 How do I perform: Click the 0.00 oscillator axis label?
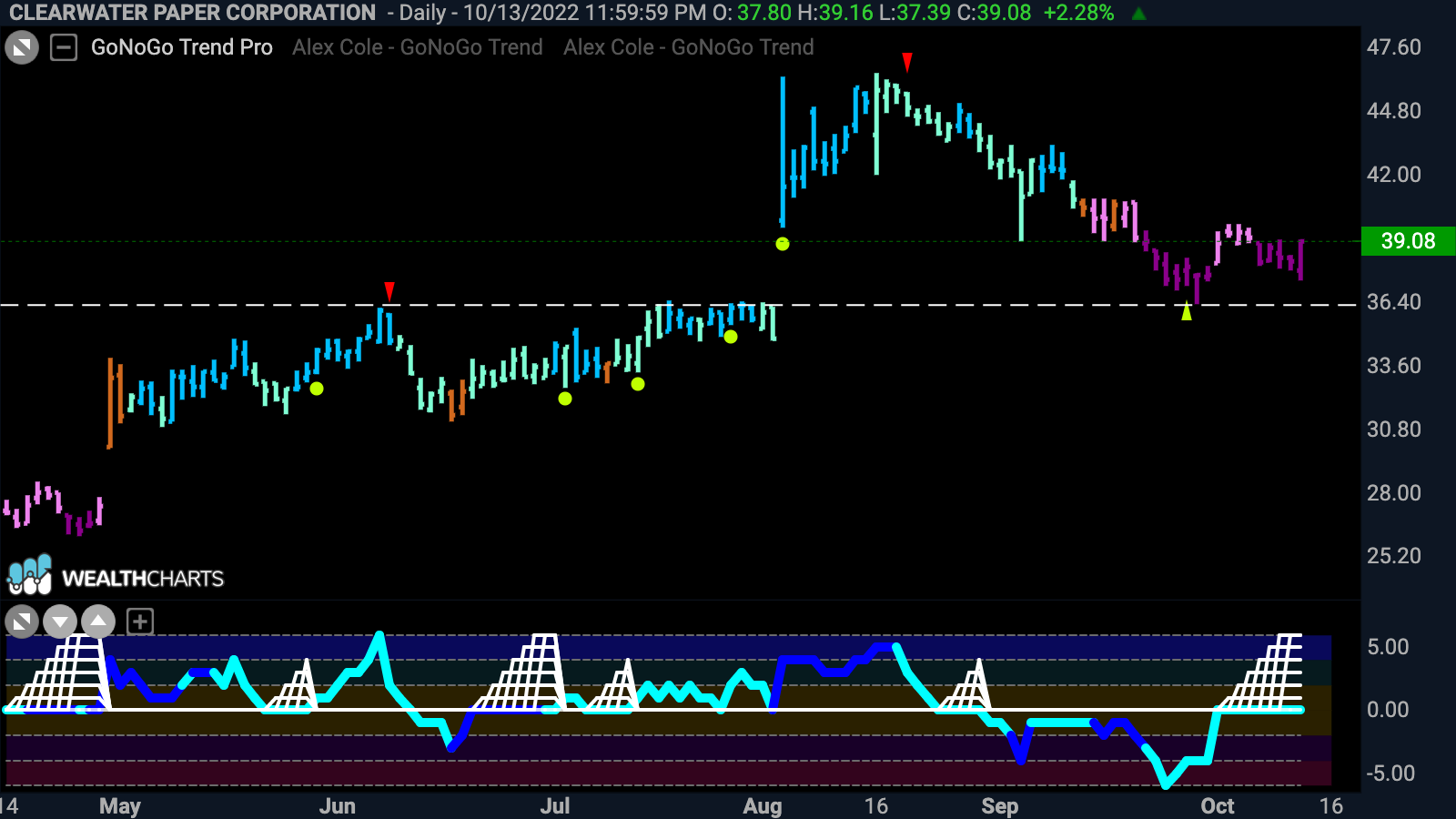(x=1388, y=710)
